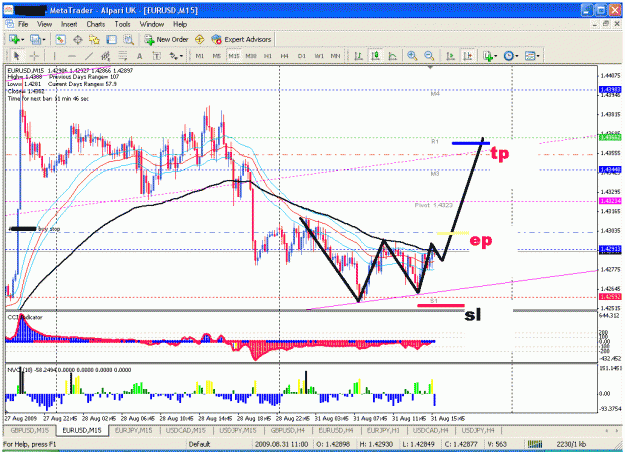Switch chart to M5 timeframe
Image resolution: width=625 pixels, height=452 pixels.
[216, 56]
